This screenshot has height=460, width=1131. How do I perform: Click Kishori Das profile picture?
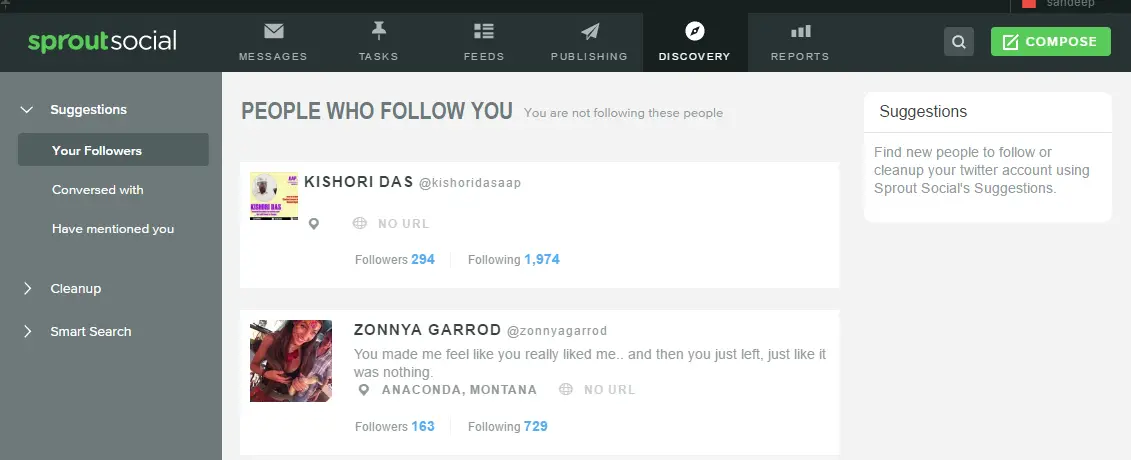coord(274,196)
